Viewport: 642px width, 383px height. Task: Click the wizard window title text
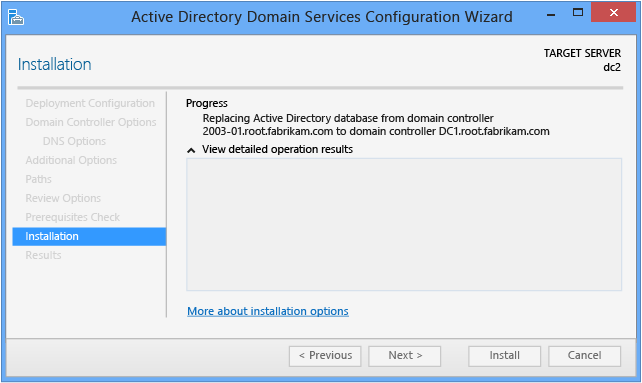pyautogui.click(x=322, y=17)
